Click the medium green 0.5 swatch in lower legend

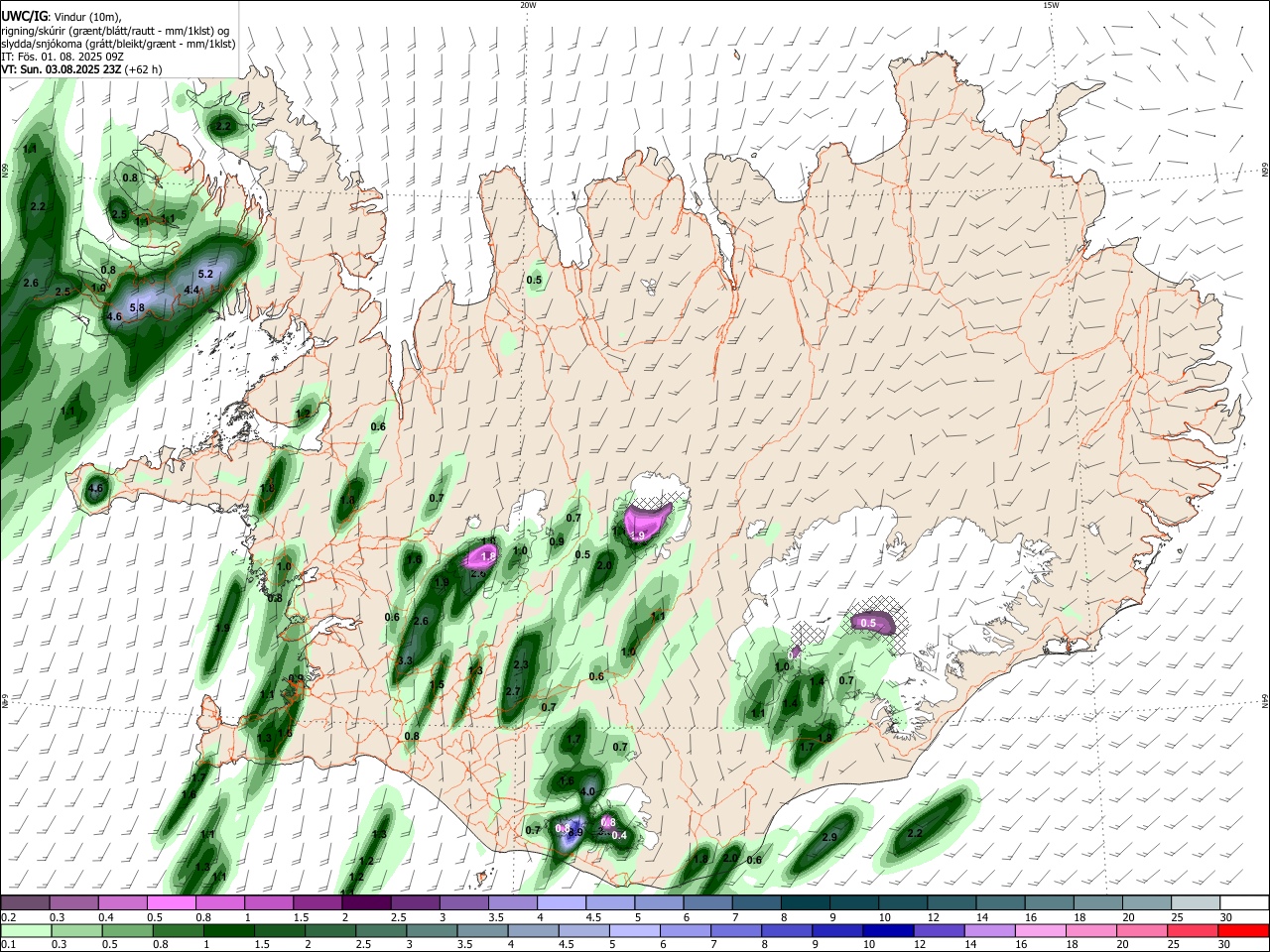coord(127,930)
